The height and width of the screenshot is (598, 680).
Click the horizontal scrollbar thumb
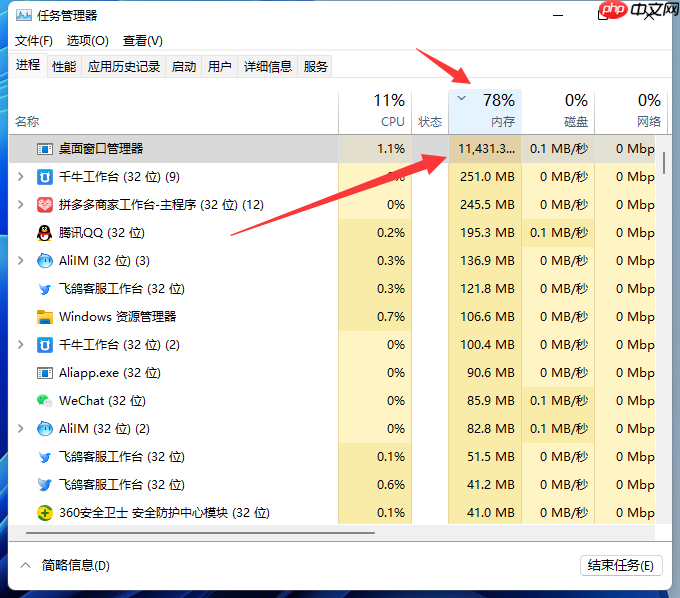pyautogui.click(x=200, y=533)
